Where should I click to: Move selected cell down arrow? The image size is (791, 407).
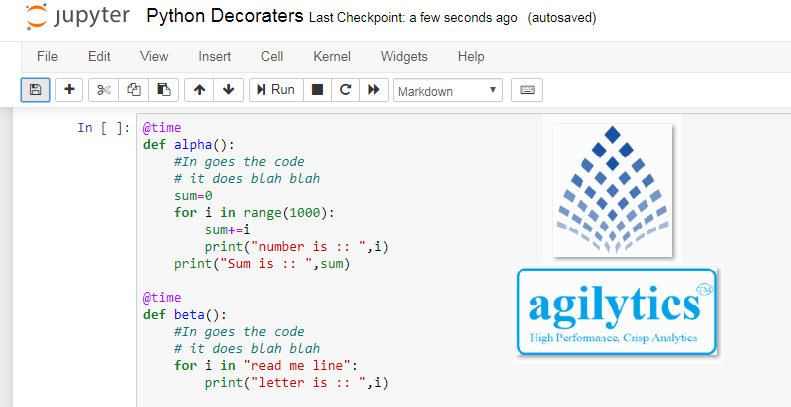tap(229, 90)
